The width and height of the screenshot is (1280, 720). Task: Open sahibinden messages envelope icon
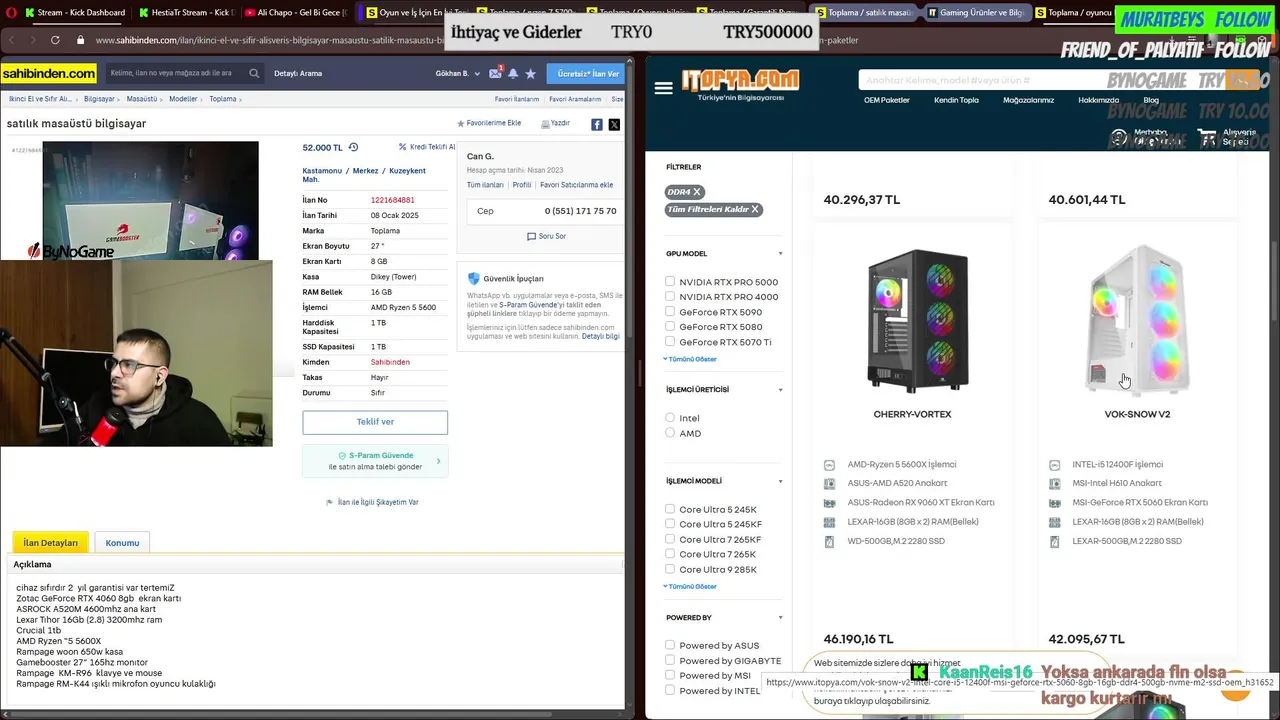click(x=495, y=73)
